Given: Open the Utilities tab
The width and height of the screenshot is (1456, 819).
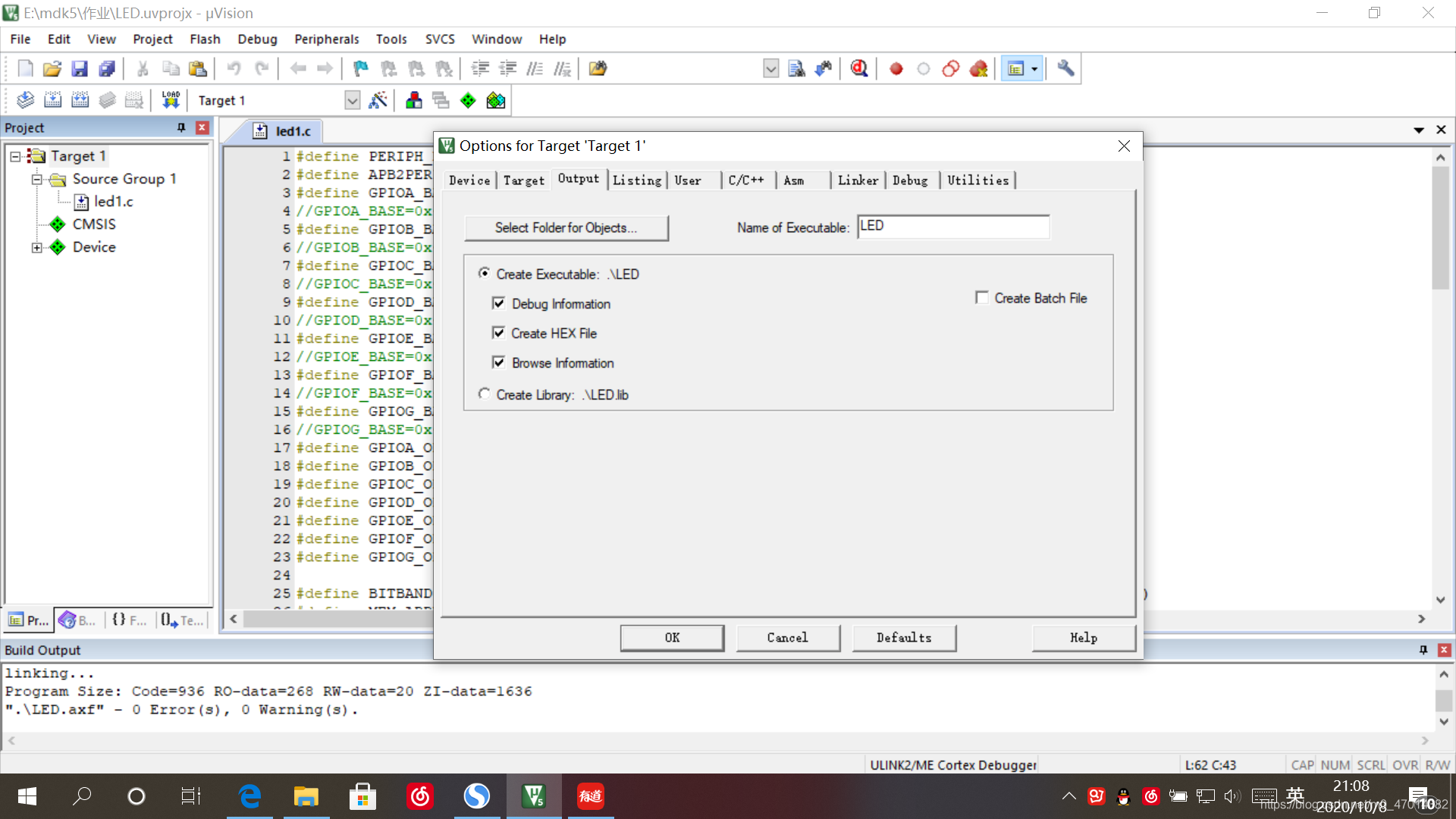Looking at the screenshot, I should coord(978,180).
